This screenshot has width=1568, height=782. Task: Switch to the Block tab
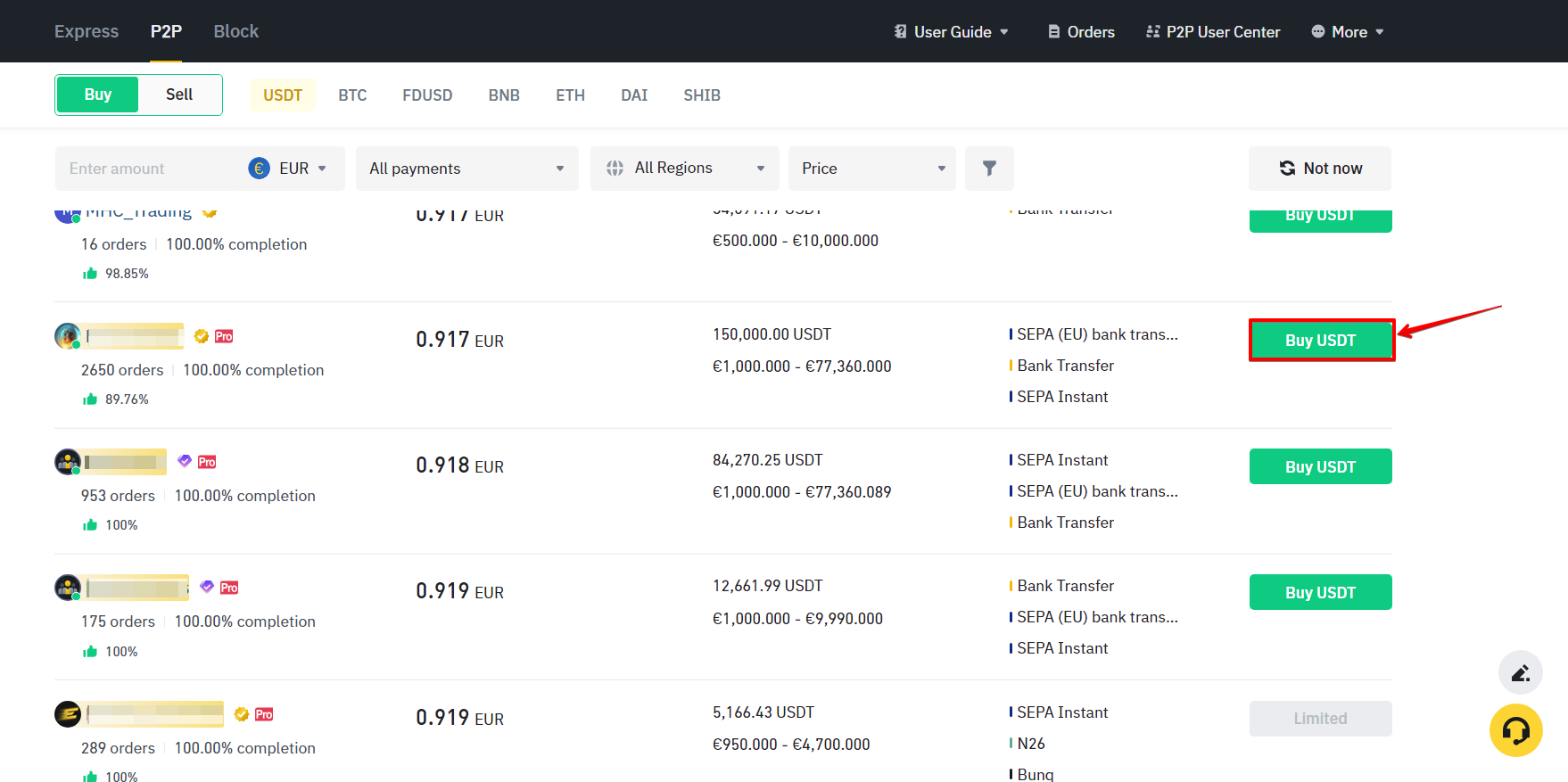[x=236, y=31]
